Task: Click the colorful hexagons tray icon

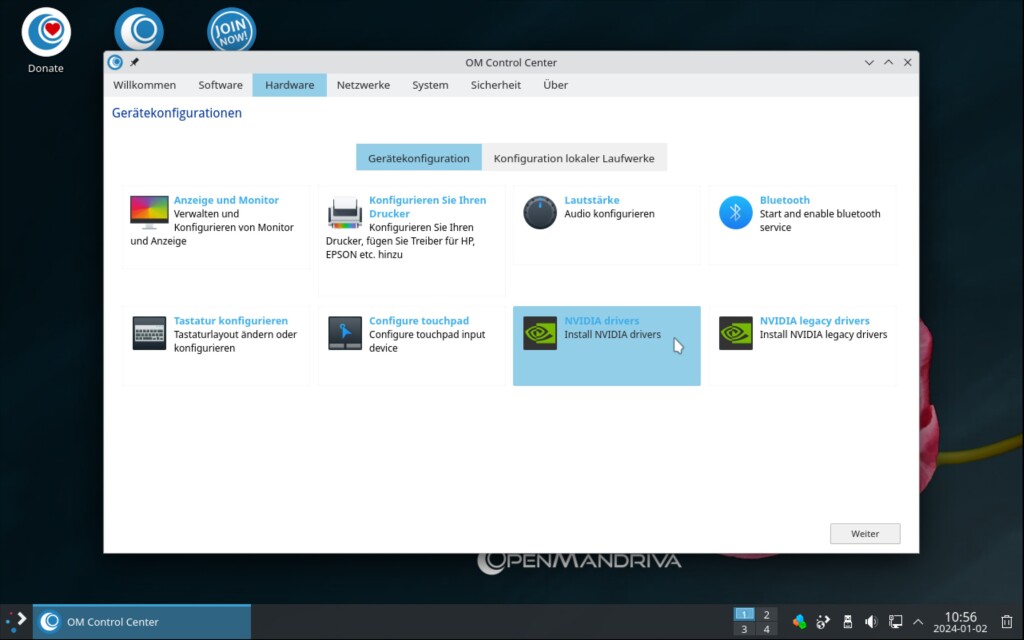Action: coord(799,621)
